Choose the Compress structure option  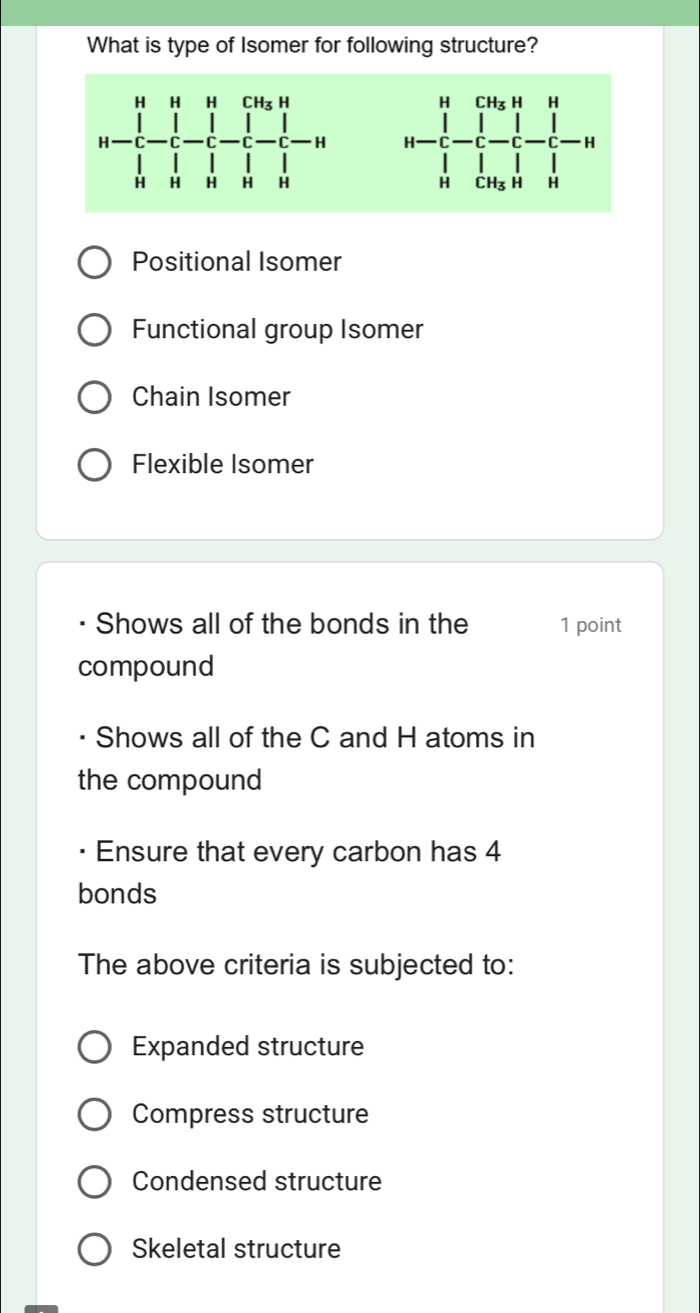95,1114
